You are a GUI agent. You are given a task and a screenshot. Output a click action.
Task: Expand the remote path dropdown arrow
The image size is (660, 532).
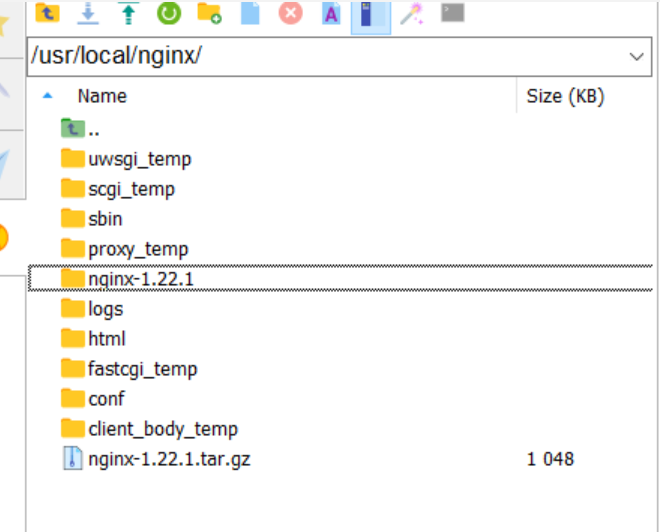pyautogui.click(x=637, y=56)
